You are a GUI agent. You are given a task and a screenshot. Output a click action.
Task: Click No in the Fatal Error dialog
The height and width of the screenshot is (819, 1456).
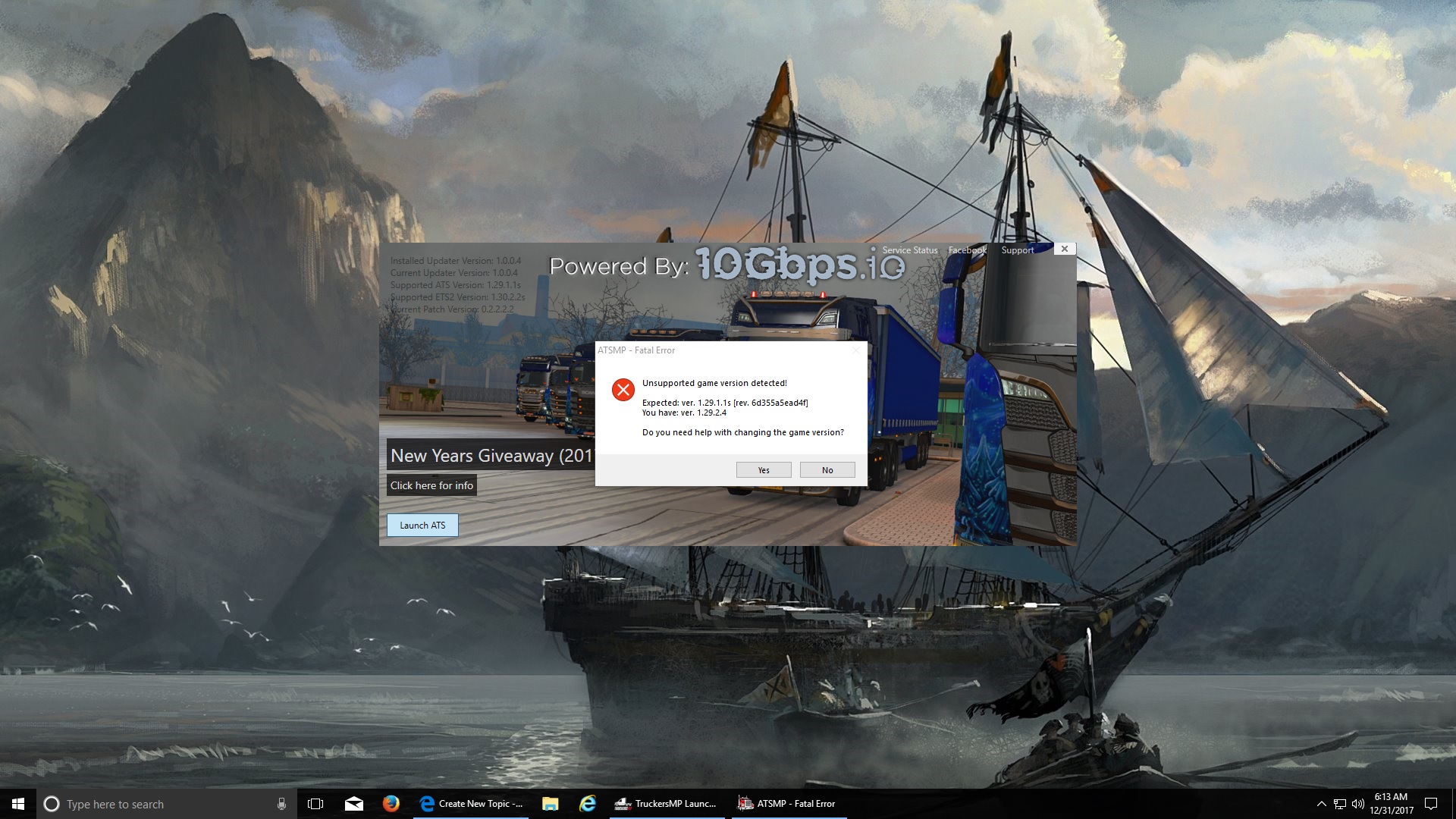click(827, 470)
